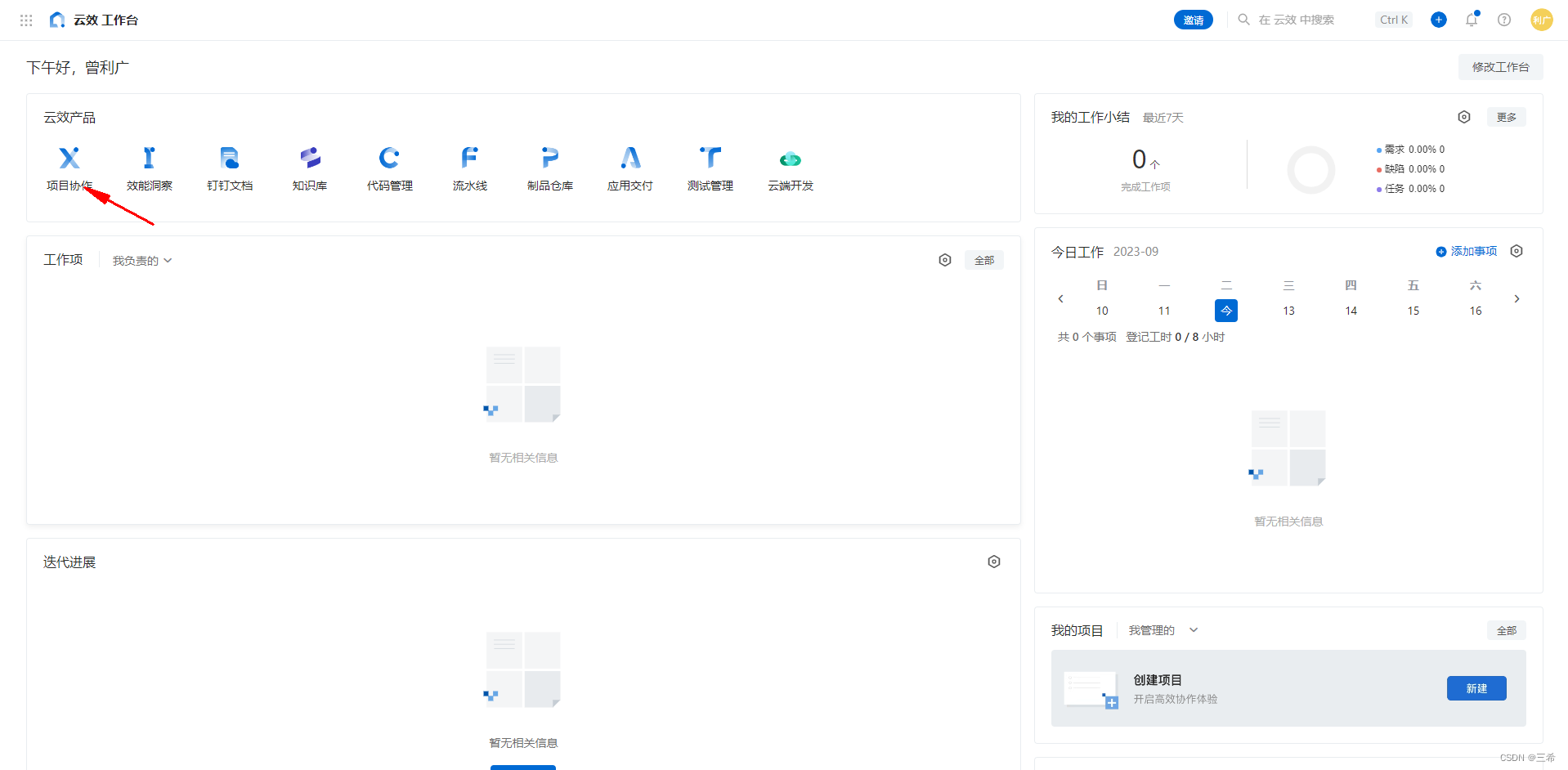Select calendar day 11
The image size is (1568, 770).
[1164, 311]
